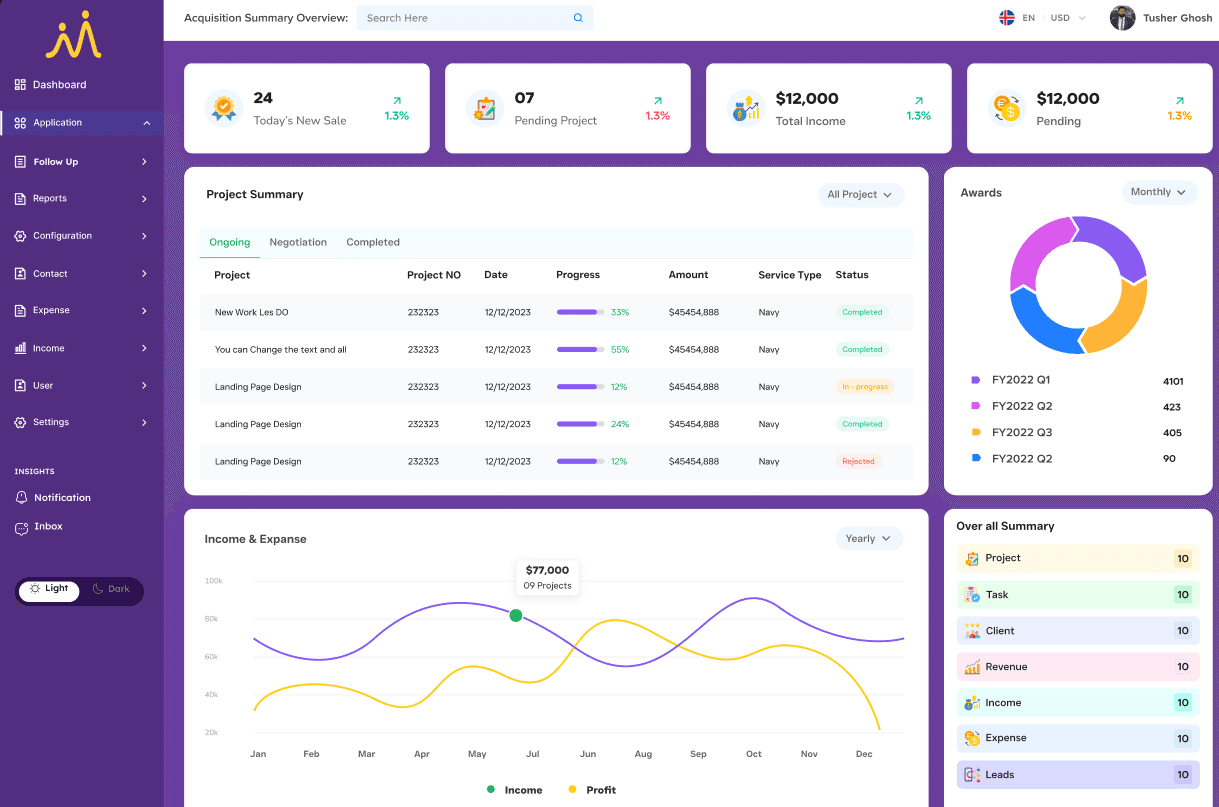
Task: Switch to the Negotiation tab
Action: point(296,242)
